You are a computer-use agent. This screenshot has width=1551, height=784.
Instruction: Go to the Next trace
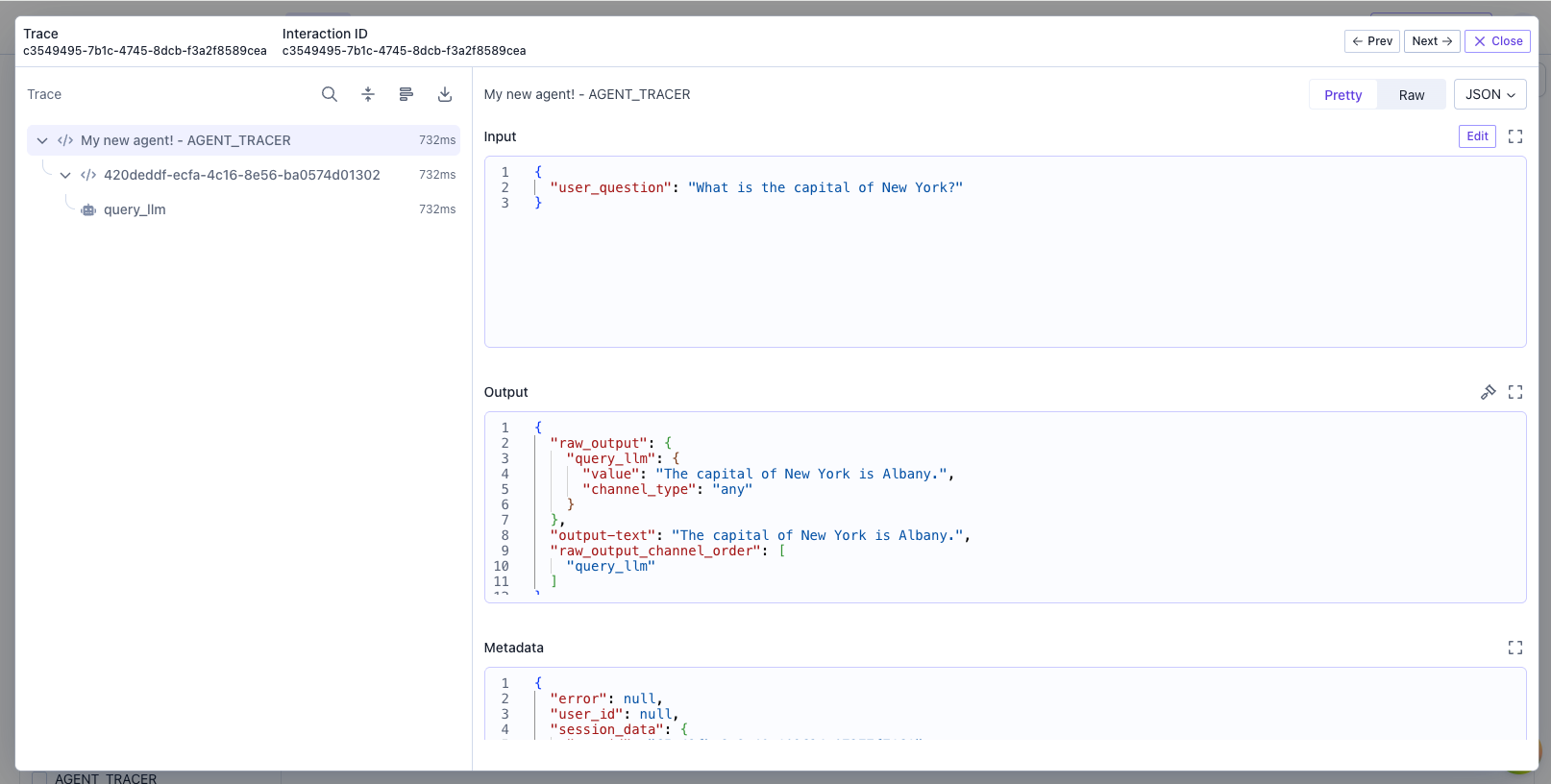tap(1431, 41)
